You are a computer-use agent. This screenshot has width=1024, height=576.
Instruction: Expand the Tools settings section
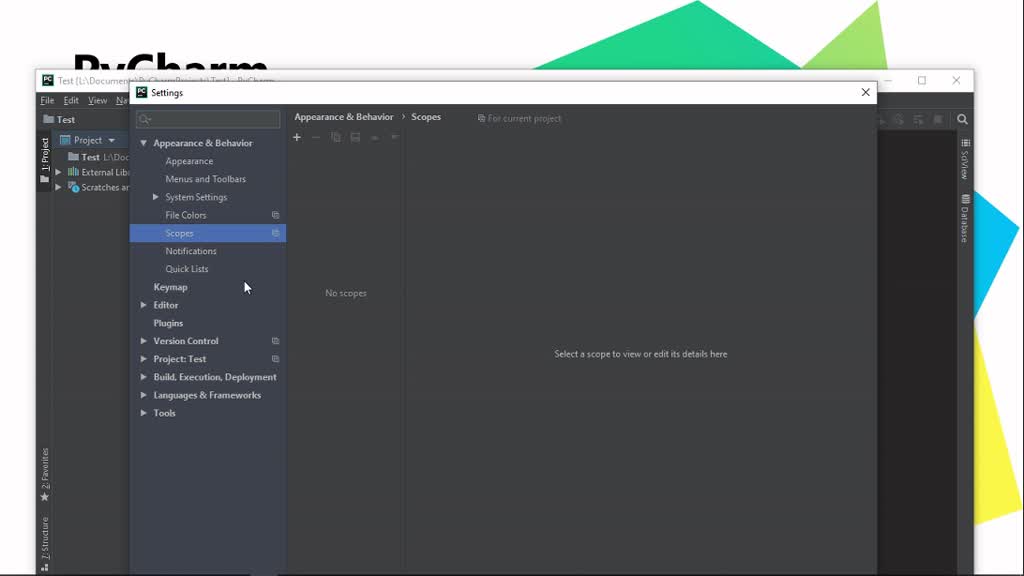(x=144, y=413)
